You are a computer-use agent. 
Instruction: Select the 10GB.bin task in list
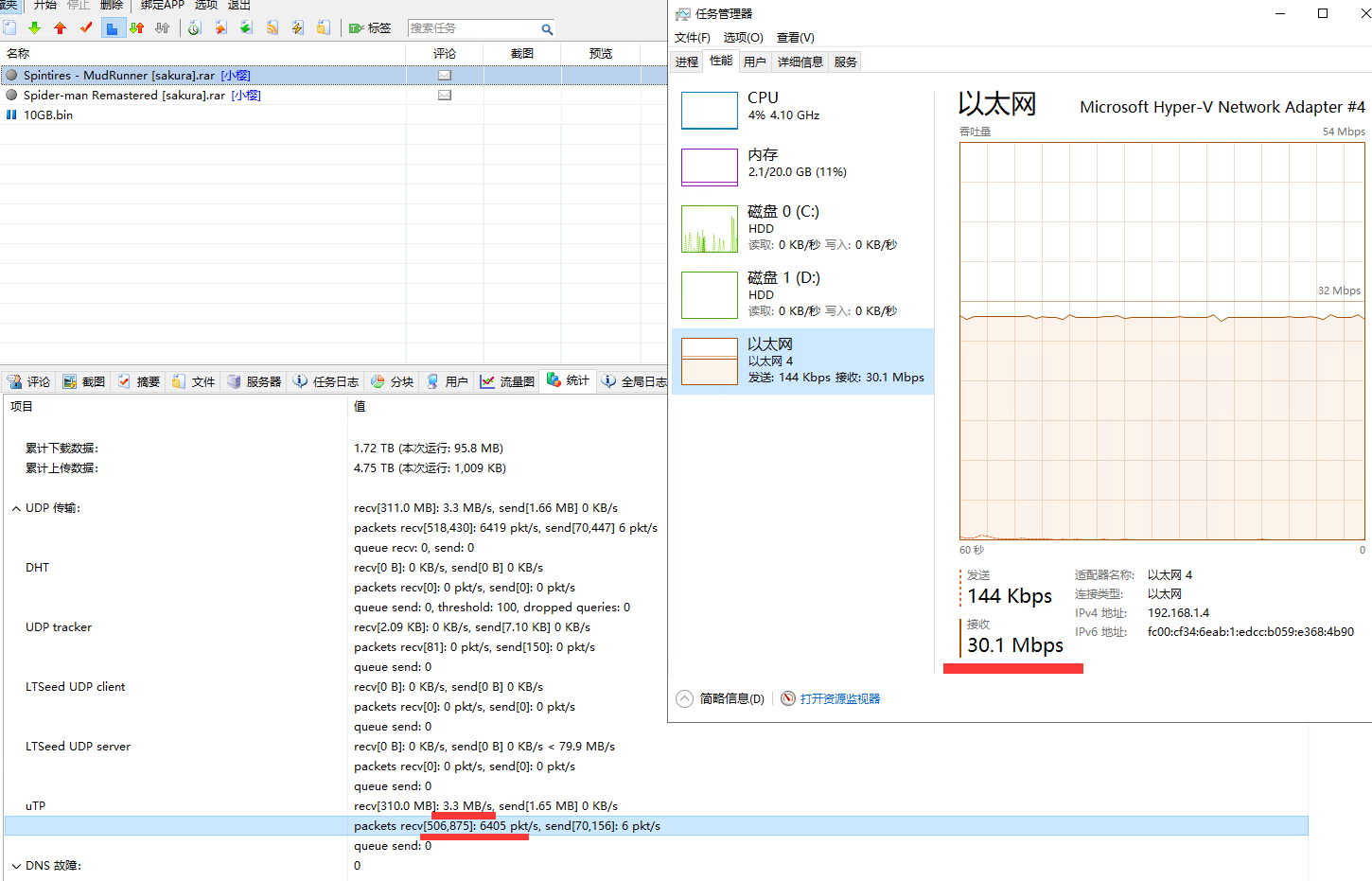click(48, 115)
